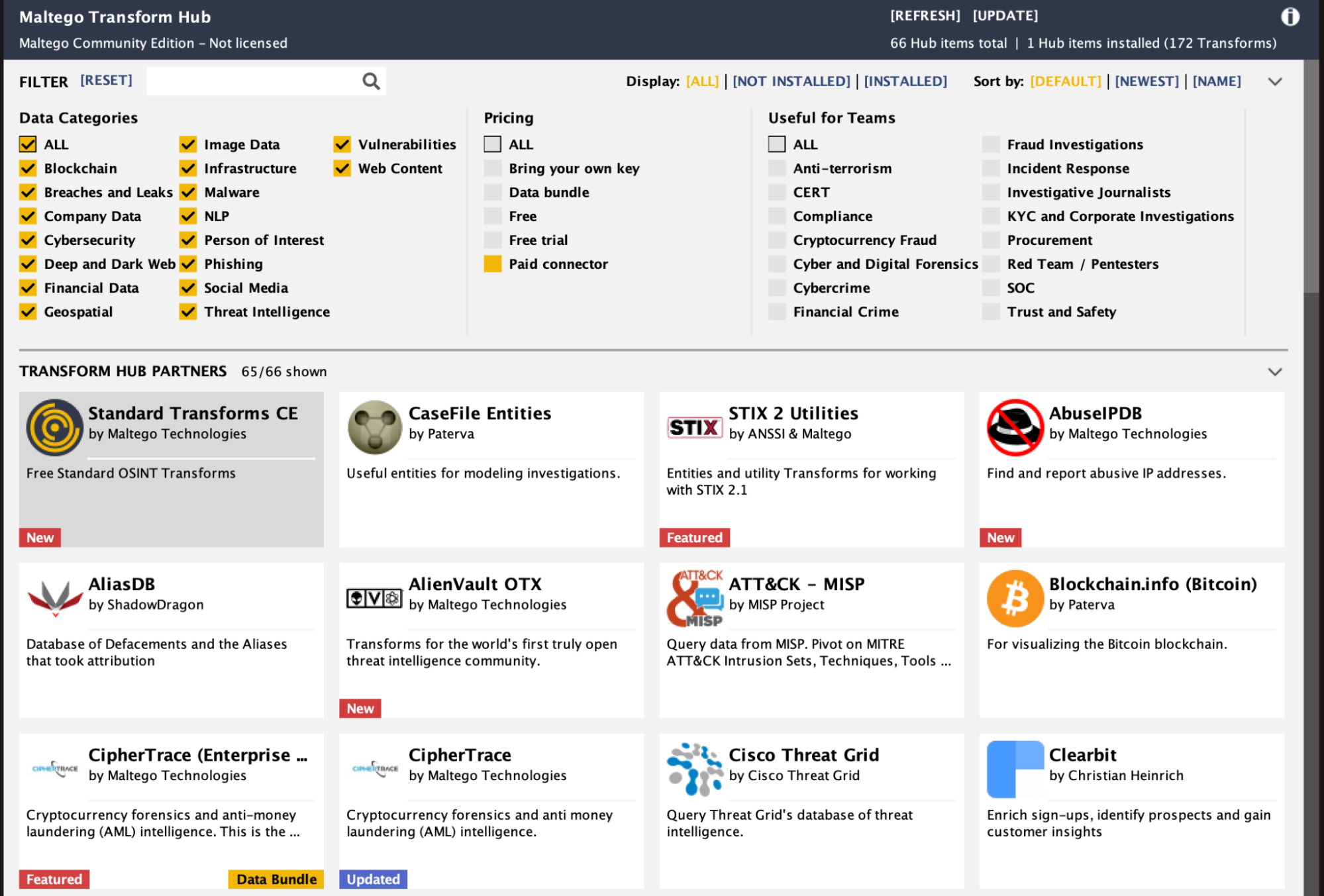Toggle the Vulnerabilities checkbox

[x=342, y=144]
